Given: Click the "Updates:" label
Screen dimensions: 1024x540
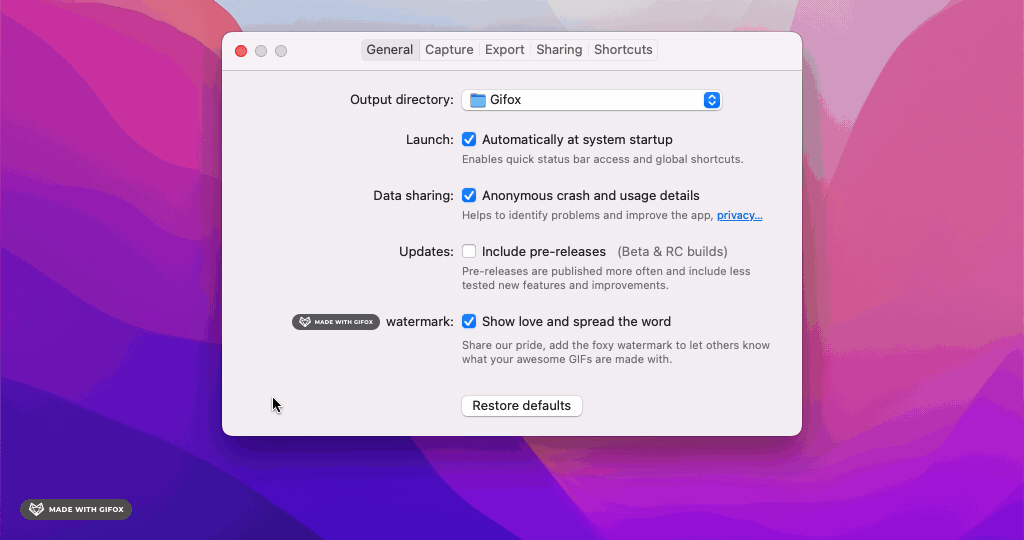Looking at the screenshot, I should 426,251.
